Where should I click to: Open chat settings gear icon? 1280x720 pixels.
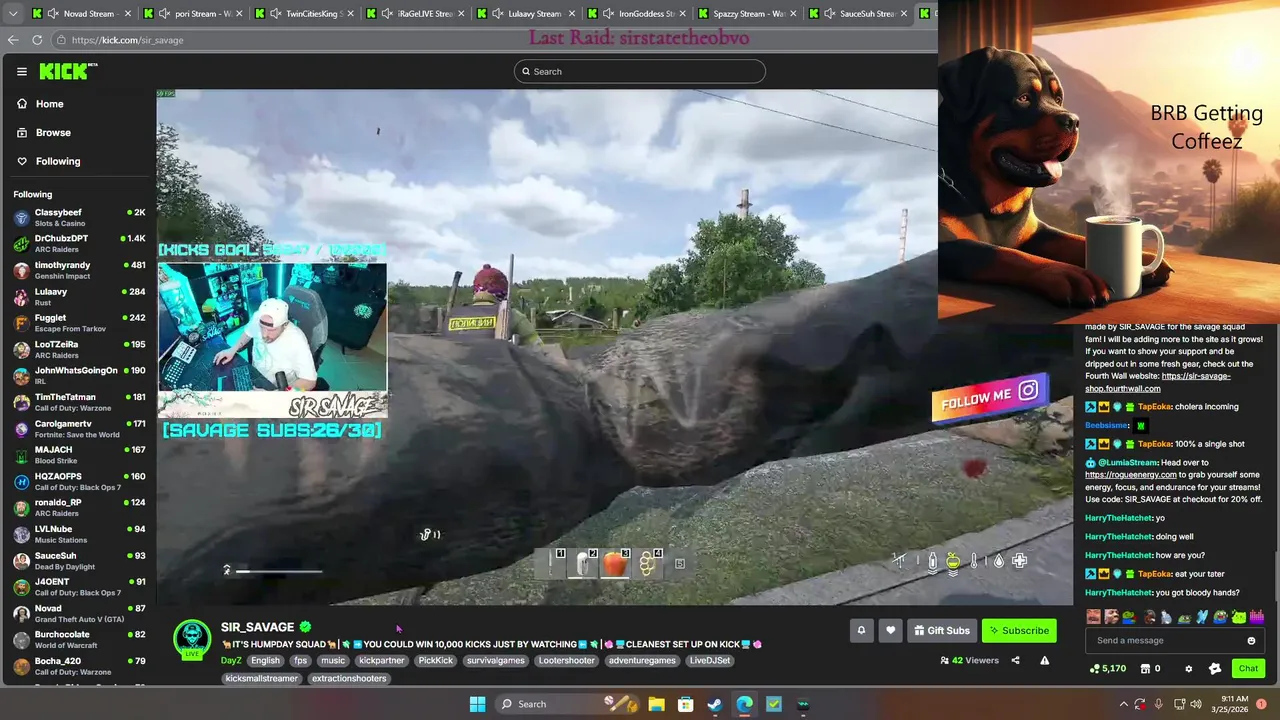coord(1188,668)
